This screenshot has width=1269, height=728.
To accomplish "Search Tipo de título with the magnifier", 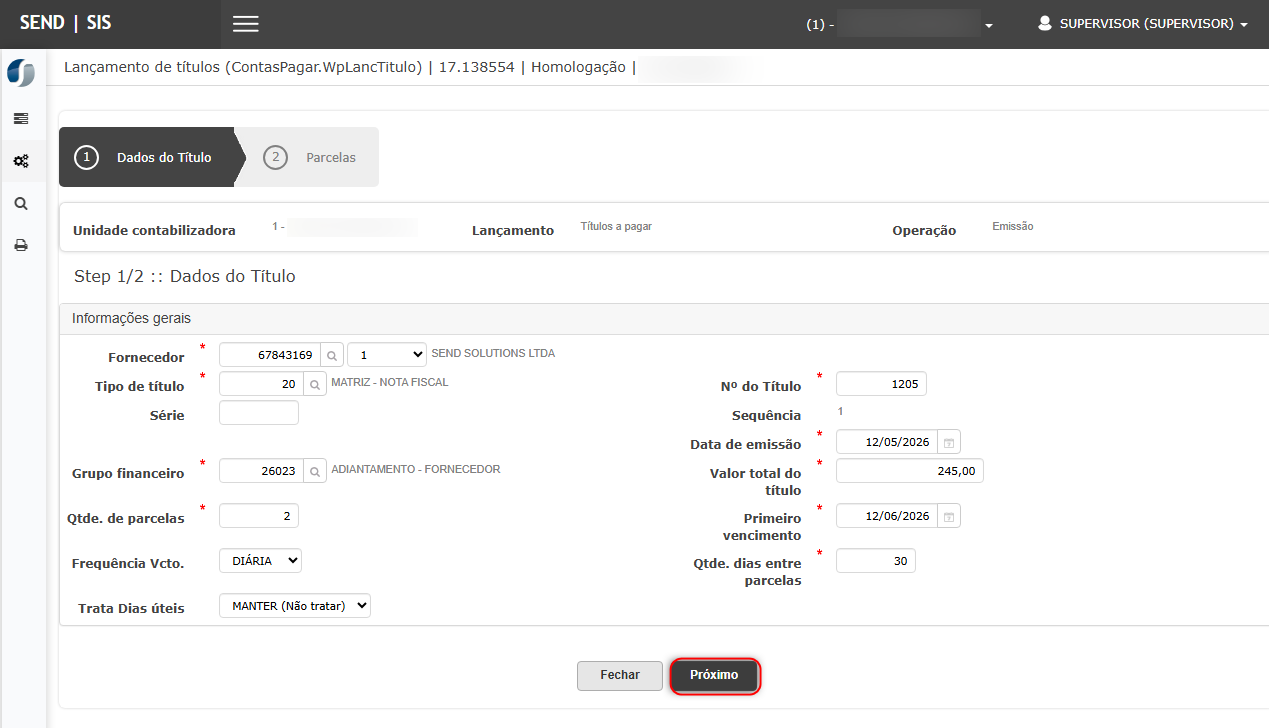I will (314, 384).
